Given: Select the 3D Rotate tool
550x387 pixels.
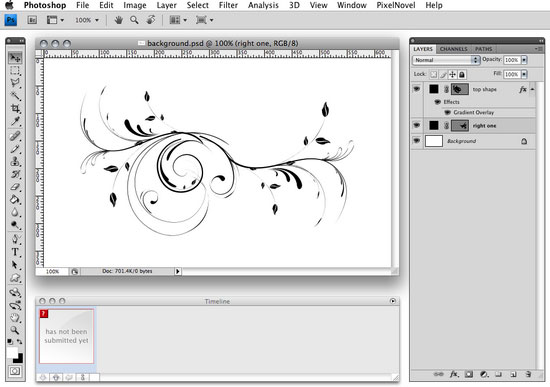Looking at the screenshot, I should (x=15, y=292).
